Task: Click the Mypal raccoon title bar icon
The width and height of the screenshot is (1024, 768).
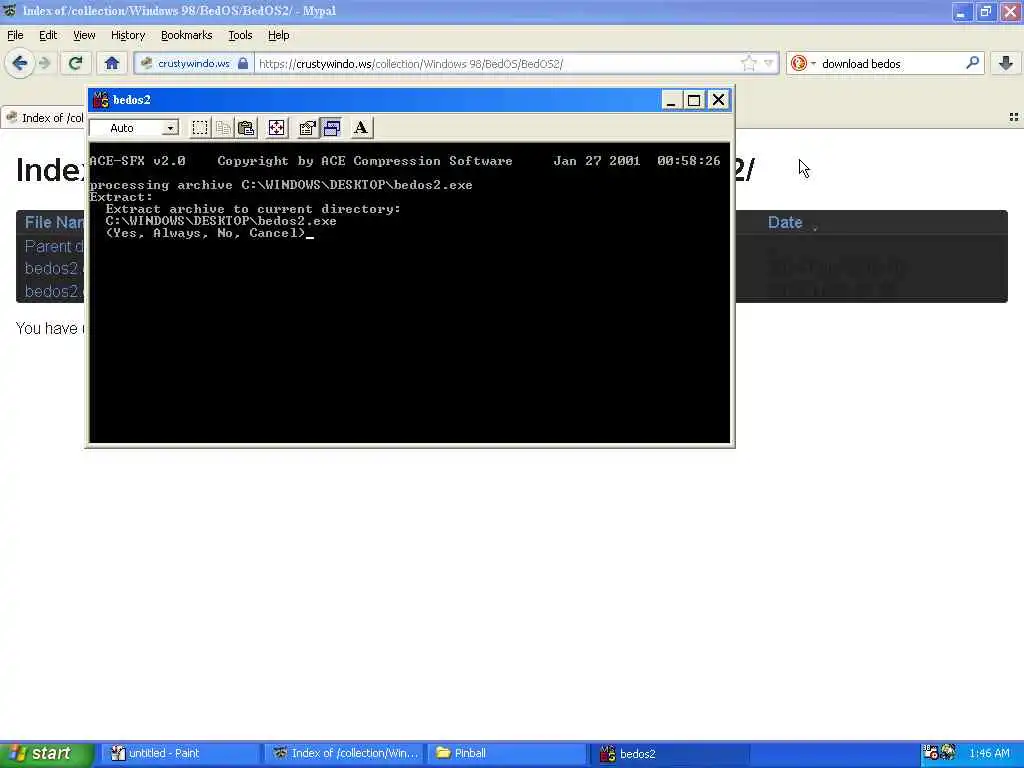Action: (10, 10)
